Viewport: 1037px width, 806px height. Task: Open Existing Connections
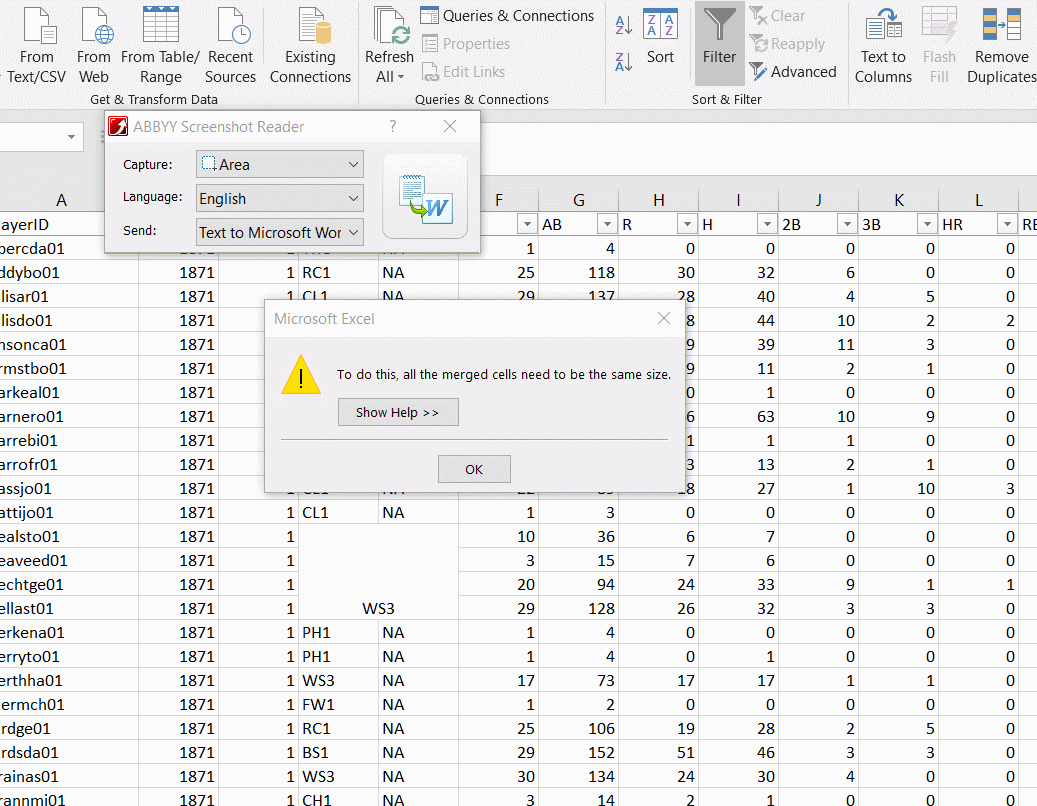coord(310,45)
